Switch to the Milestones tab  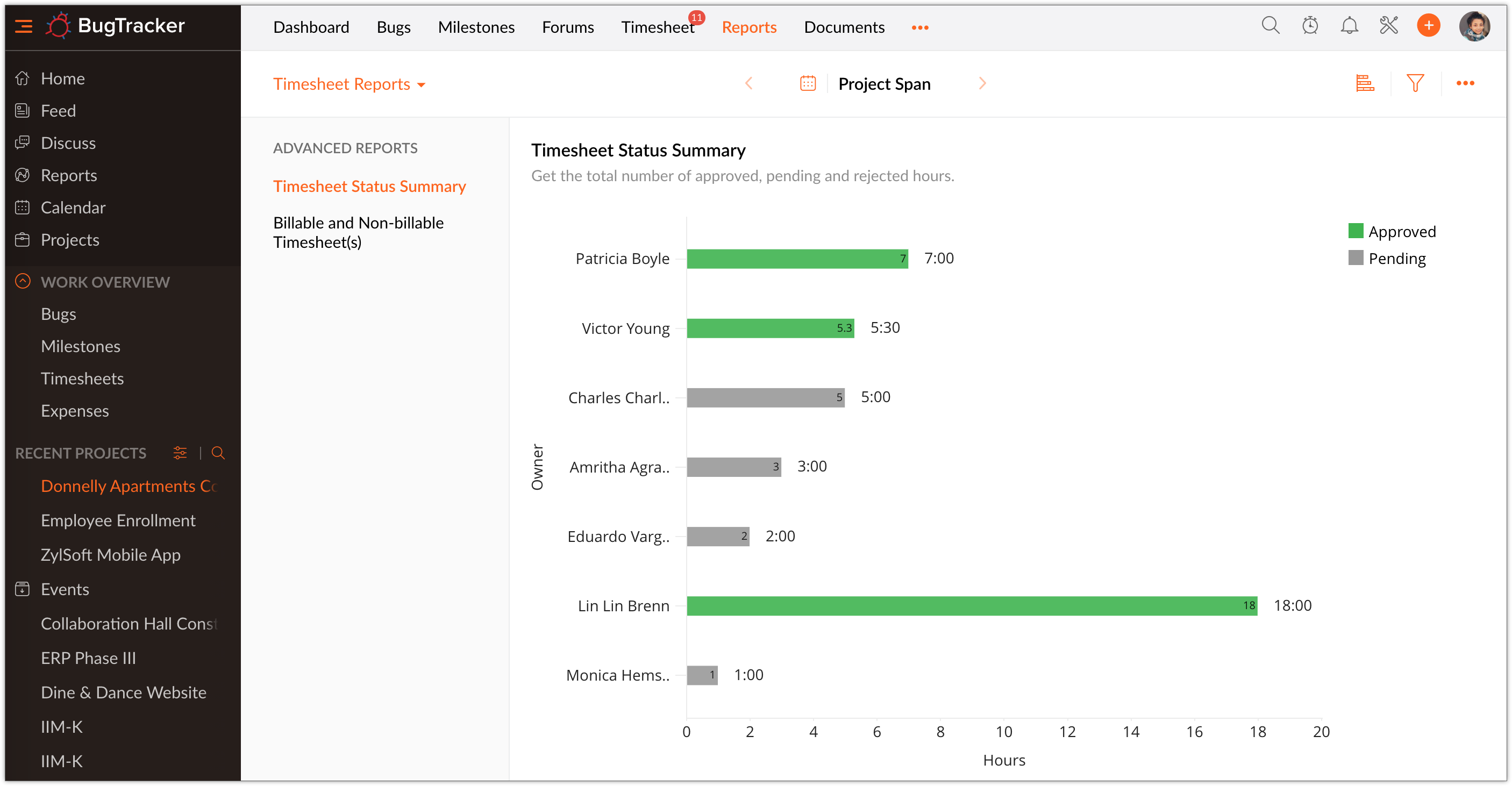pyautogui.click(x=476, y=27)
